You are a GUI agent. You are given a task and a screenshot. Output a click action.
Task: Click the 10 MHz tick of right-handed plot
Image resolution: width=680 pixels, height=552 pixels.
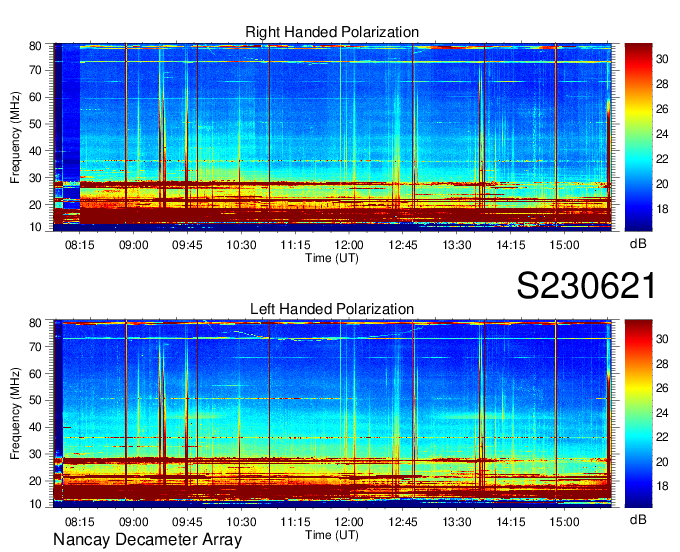pos(35,227)
